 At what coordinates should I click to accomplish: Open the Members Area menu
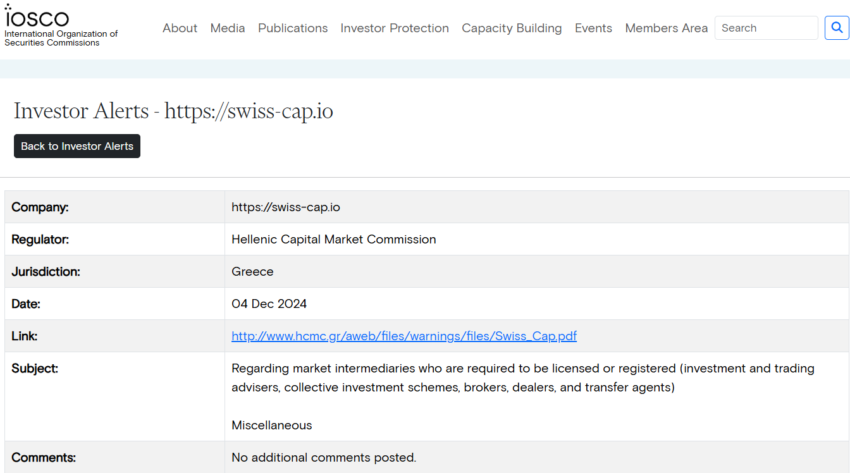[666, 28]
